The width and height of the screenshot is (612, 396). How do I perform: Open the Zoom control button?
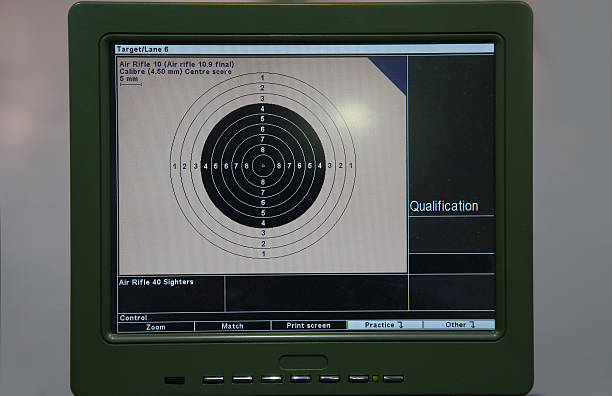click(156, 327)
